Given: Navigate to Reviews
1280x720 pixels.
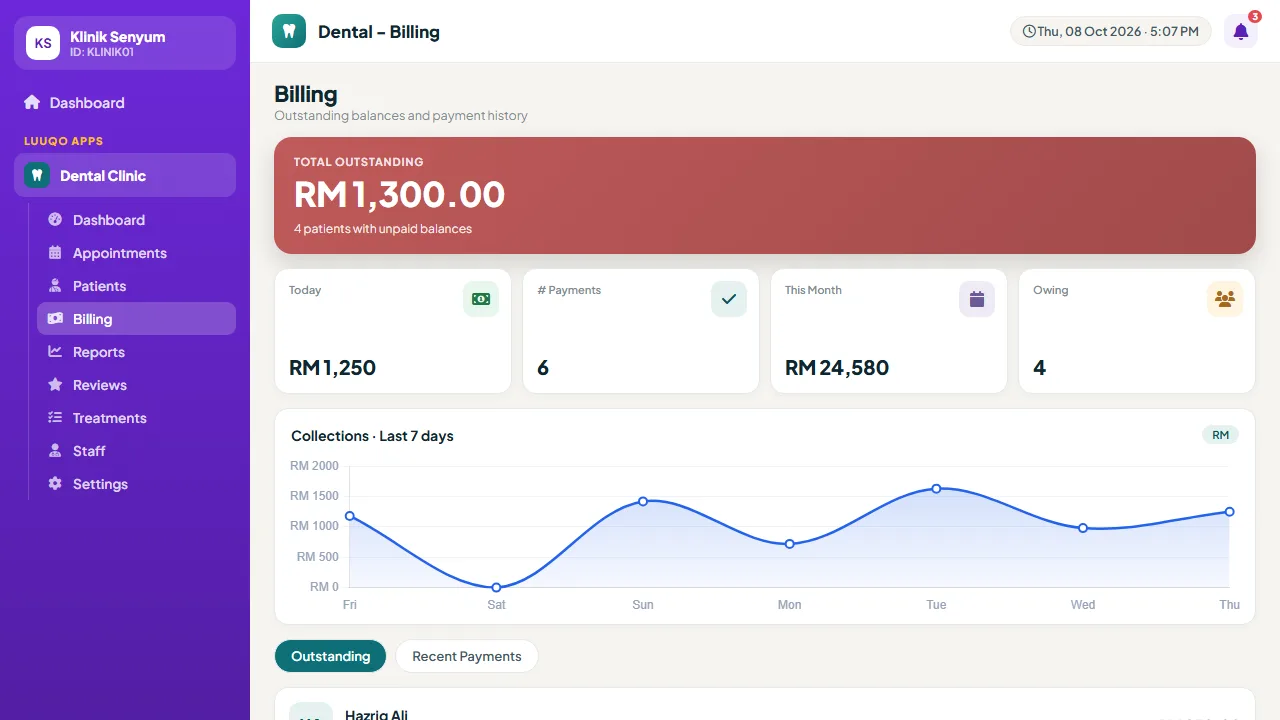Looking at the screenshot, I should [136, 385].
